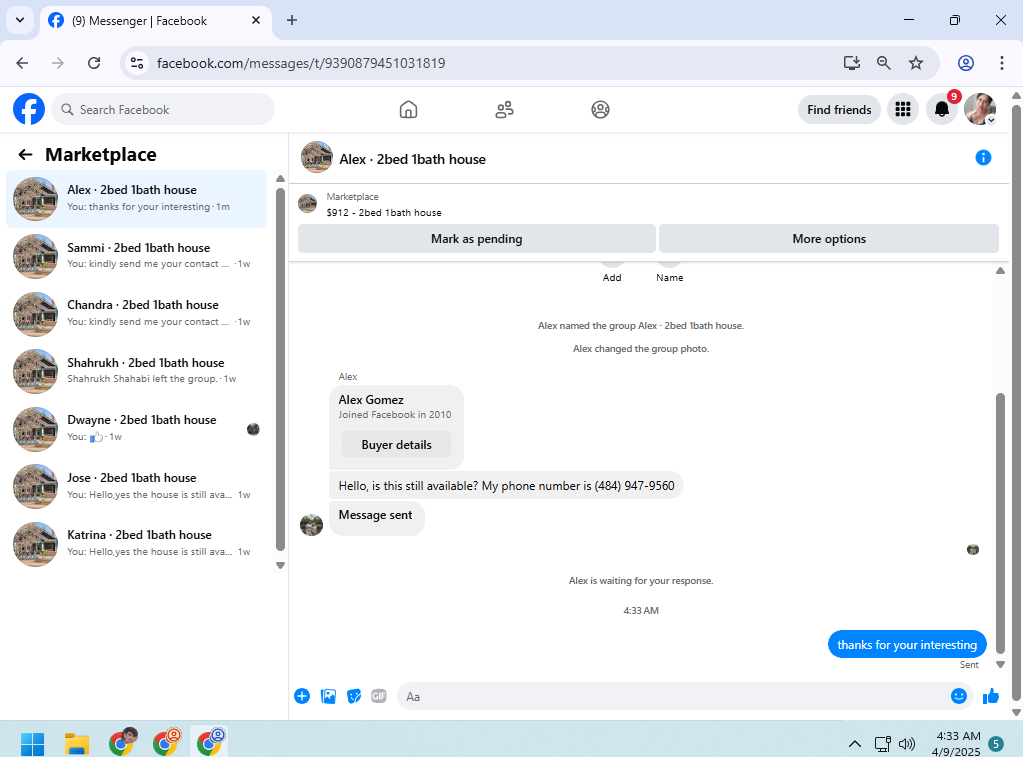Click the 'thanks for your interesting' message
Viewport: 1023px width, 757px height.
point(907,644)
